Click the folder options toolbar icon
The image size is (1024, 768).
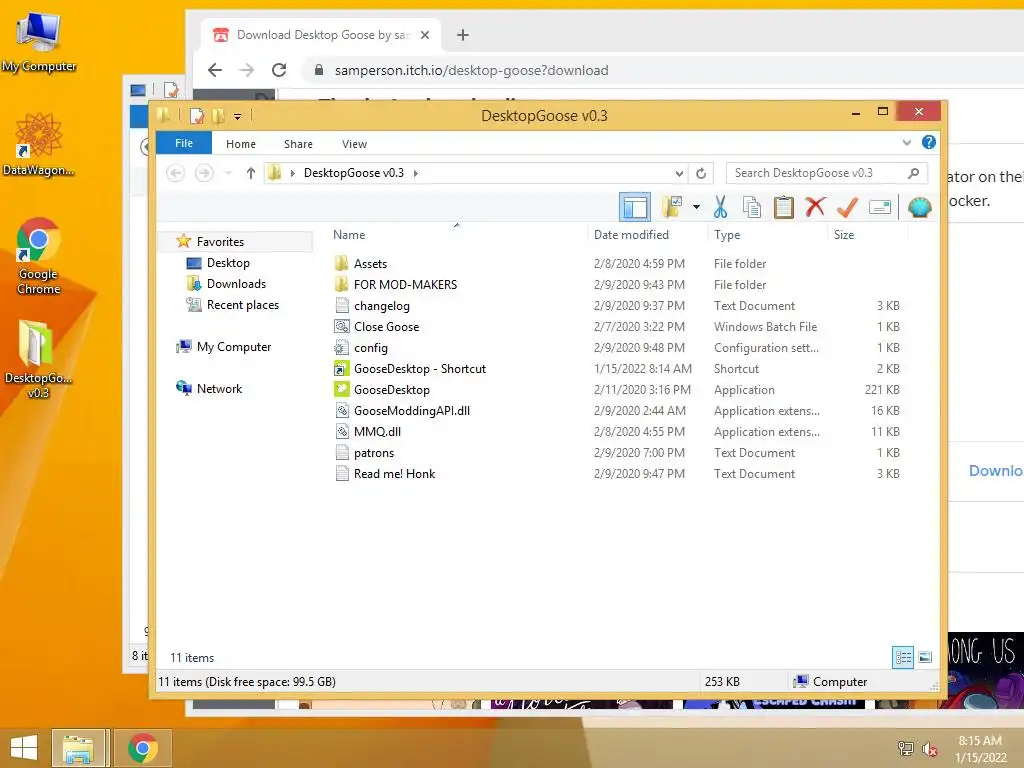click(673, 207)
